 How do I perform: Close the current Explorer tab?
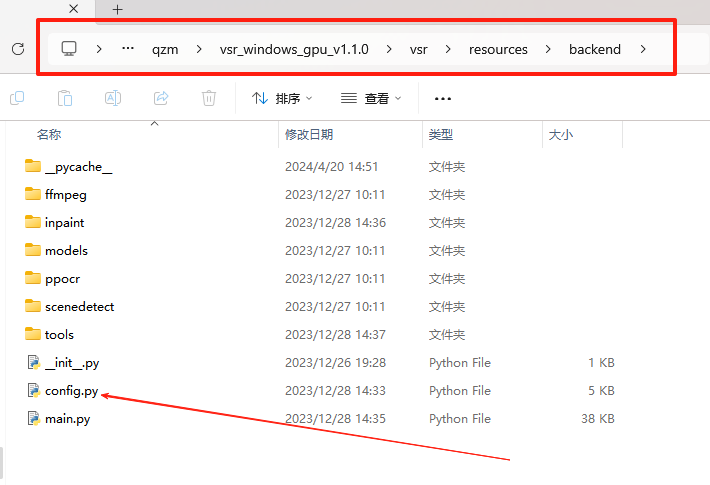coord(73,9)
